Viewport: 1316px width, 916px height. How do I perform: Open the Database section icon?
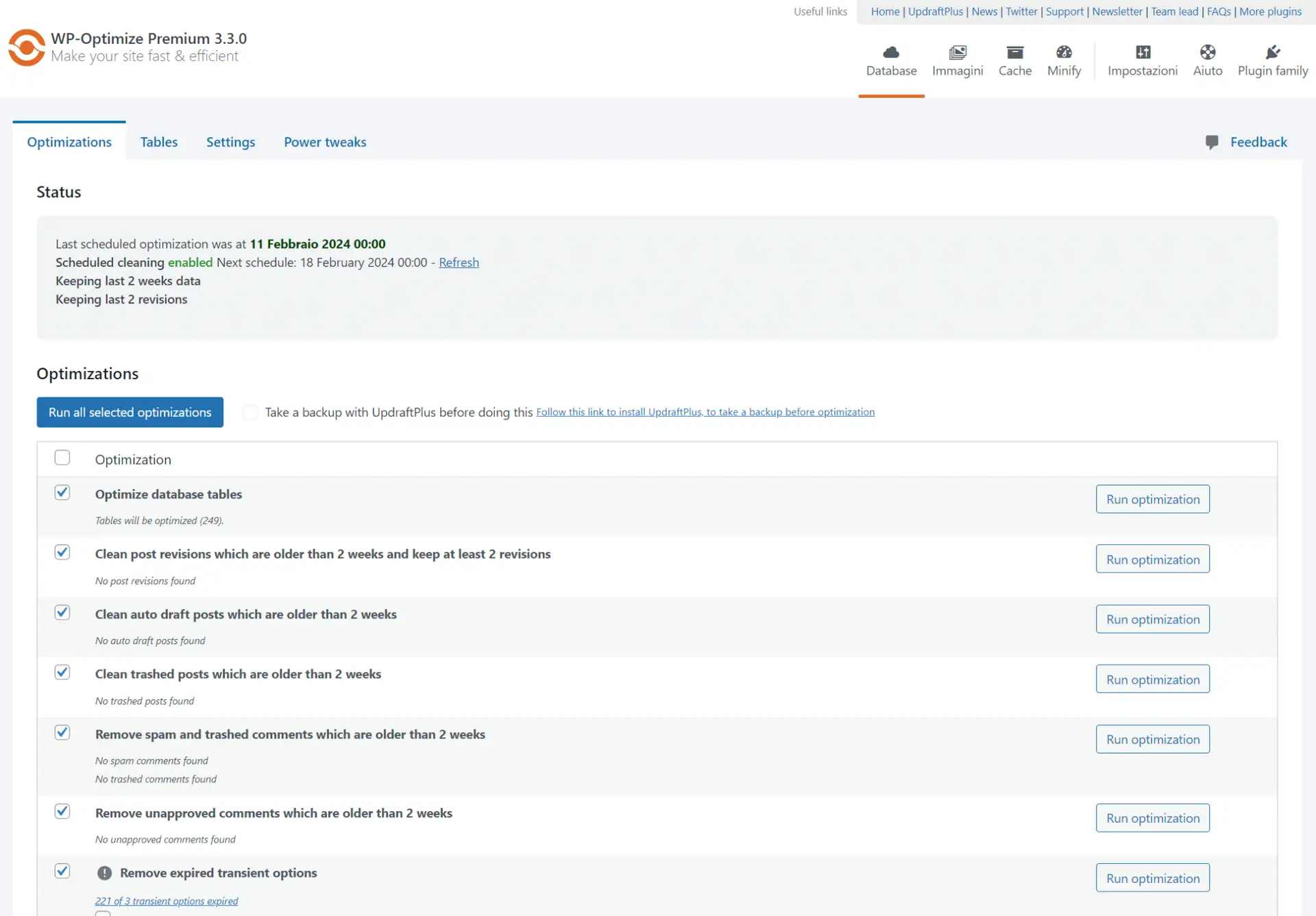click(x=891, y=52)
